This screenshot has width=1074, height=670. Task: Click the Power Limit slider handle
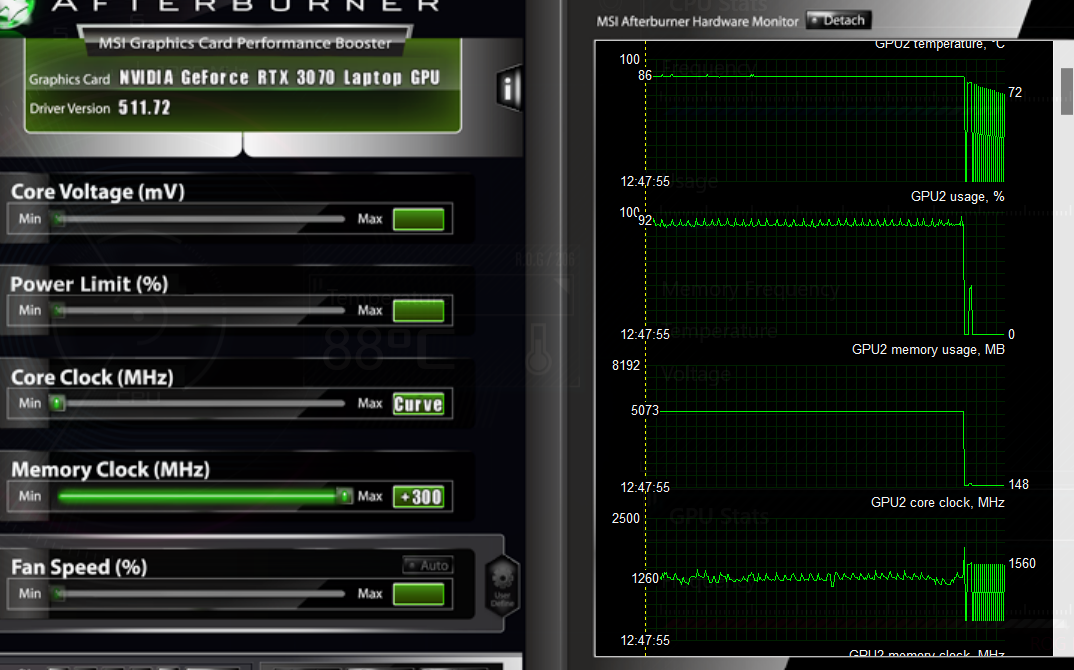(60, 311)
